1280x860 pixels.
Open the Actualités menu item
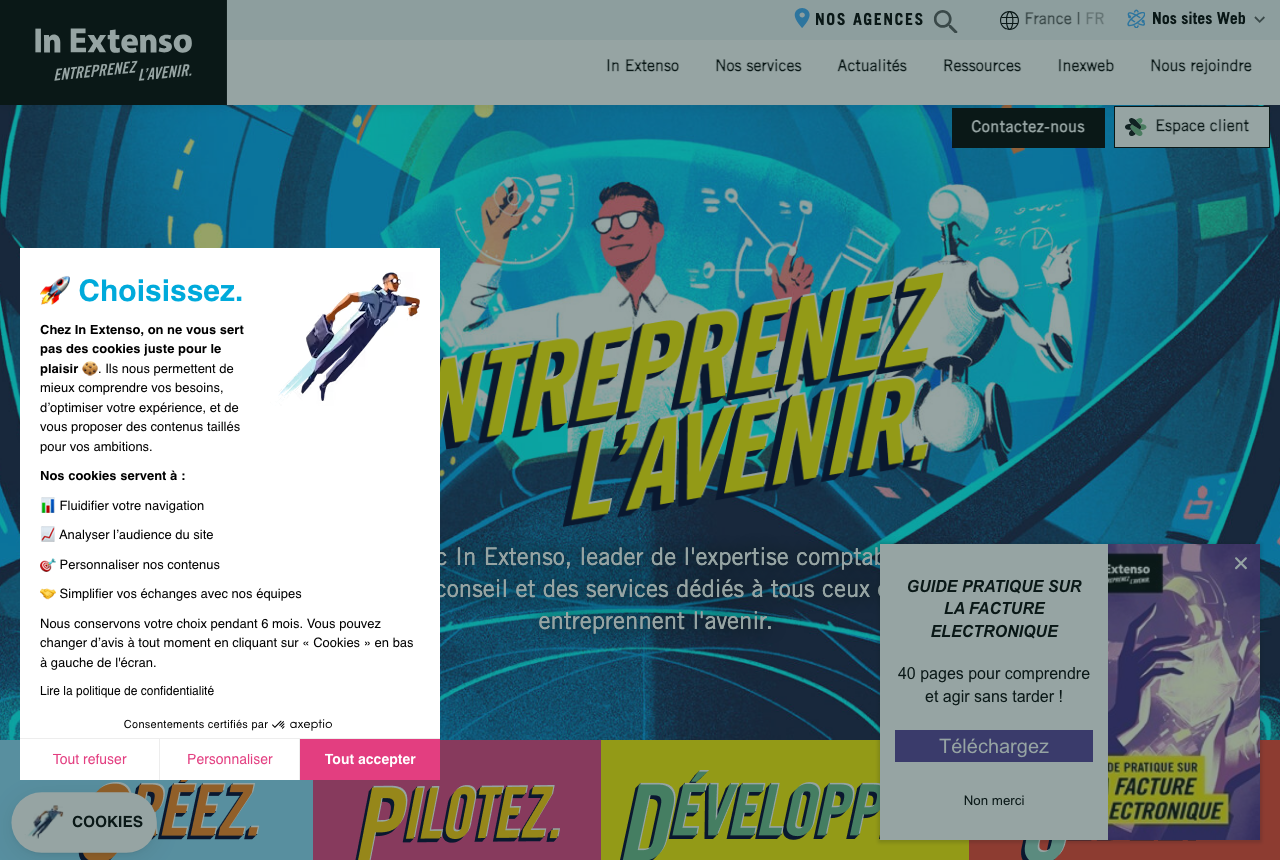coord(872,66)
